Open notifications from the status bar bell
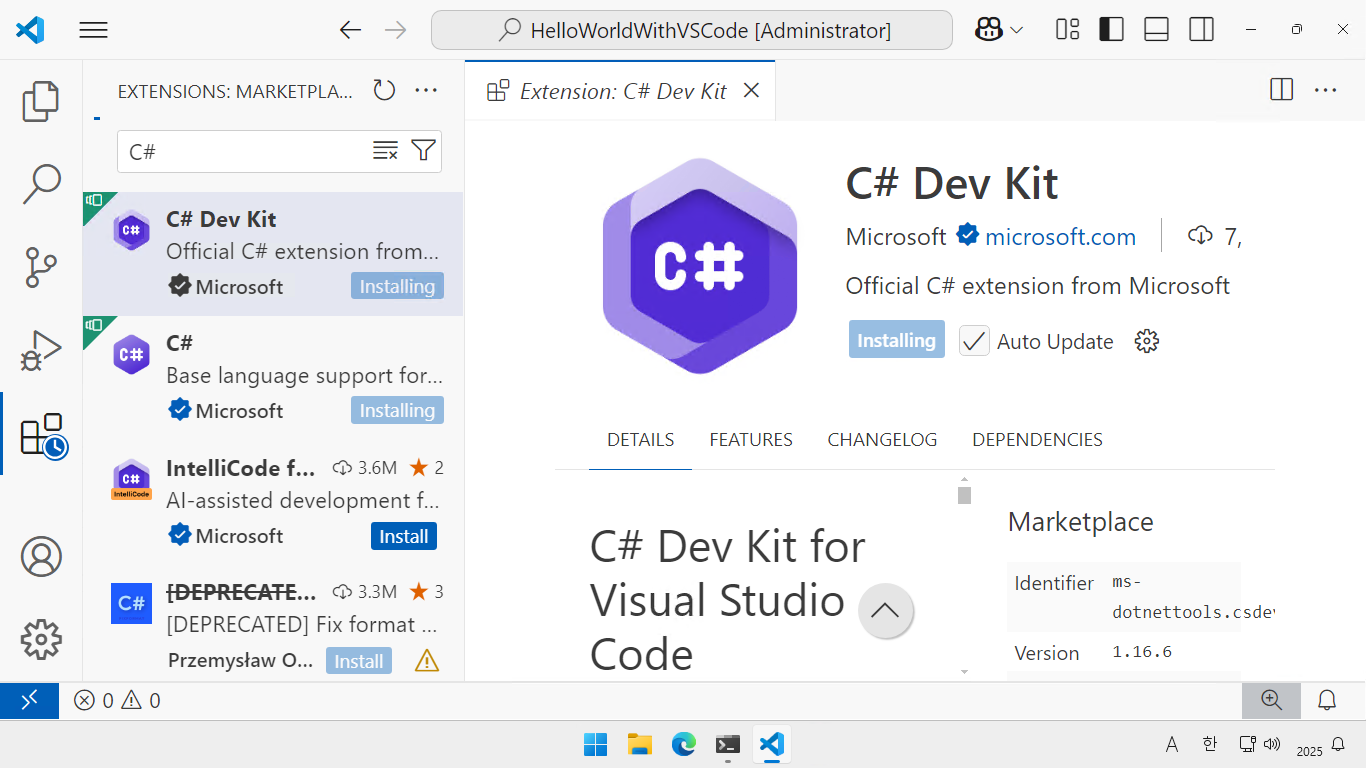Image resolution: width=1366 pixels, height=768 pixels. 1327,700
